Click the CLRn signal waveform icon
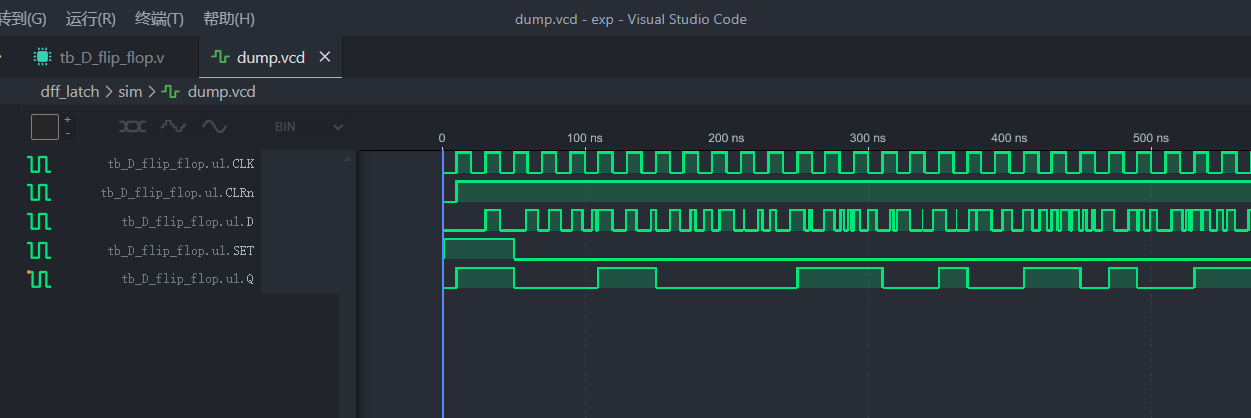The image size is (1251, 418). 39,192
